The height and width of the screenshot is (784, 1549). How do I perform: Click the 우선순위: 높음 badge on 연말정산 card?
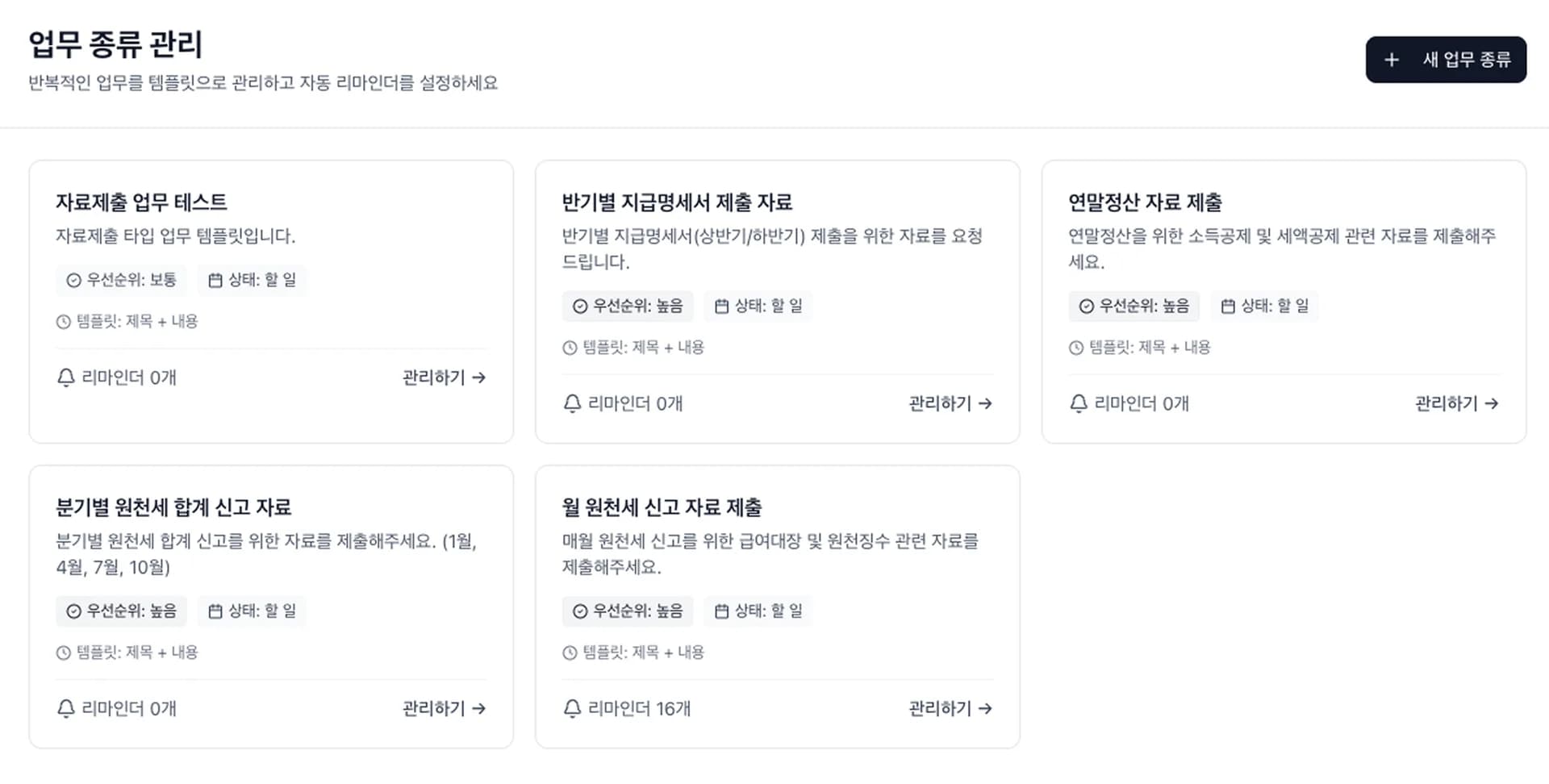1134,307
